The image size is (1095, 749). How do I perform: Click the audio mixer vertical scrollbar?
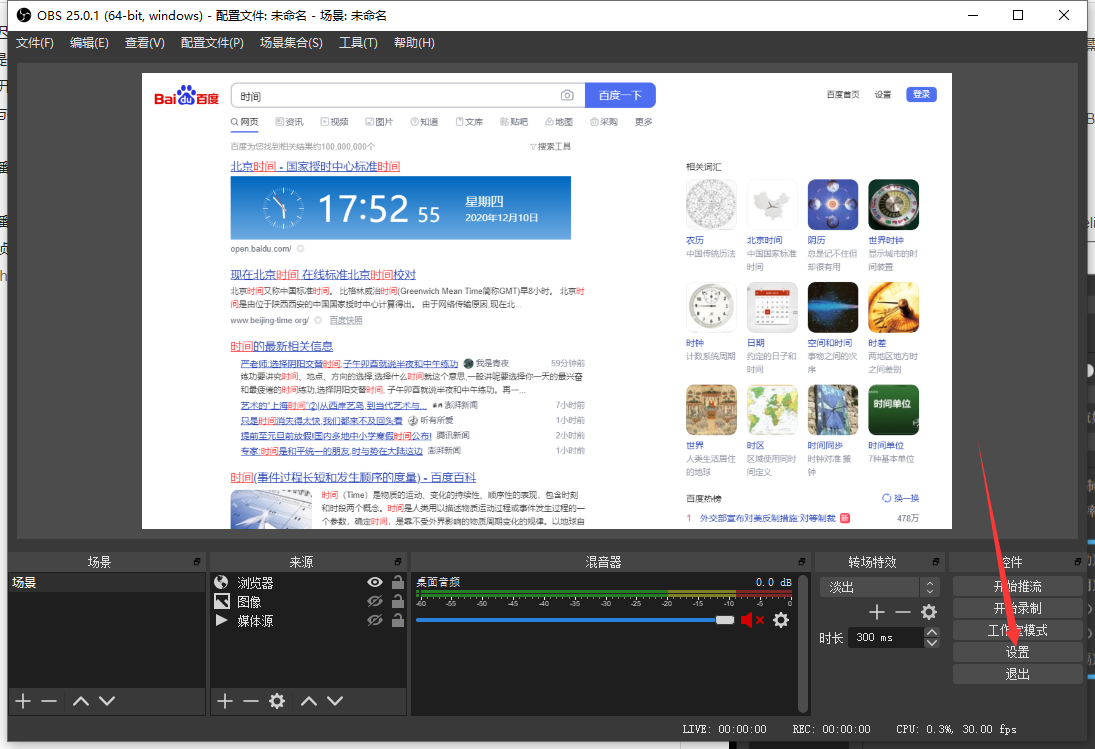(803, 644)
